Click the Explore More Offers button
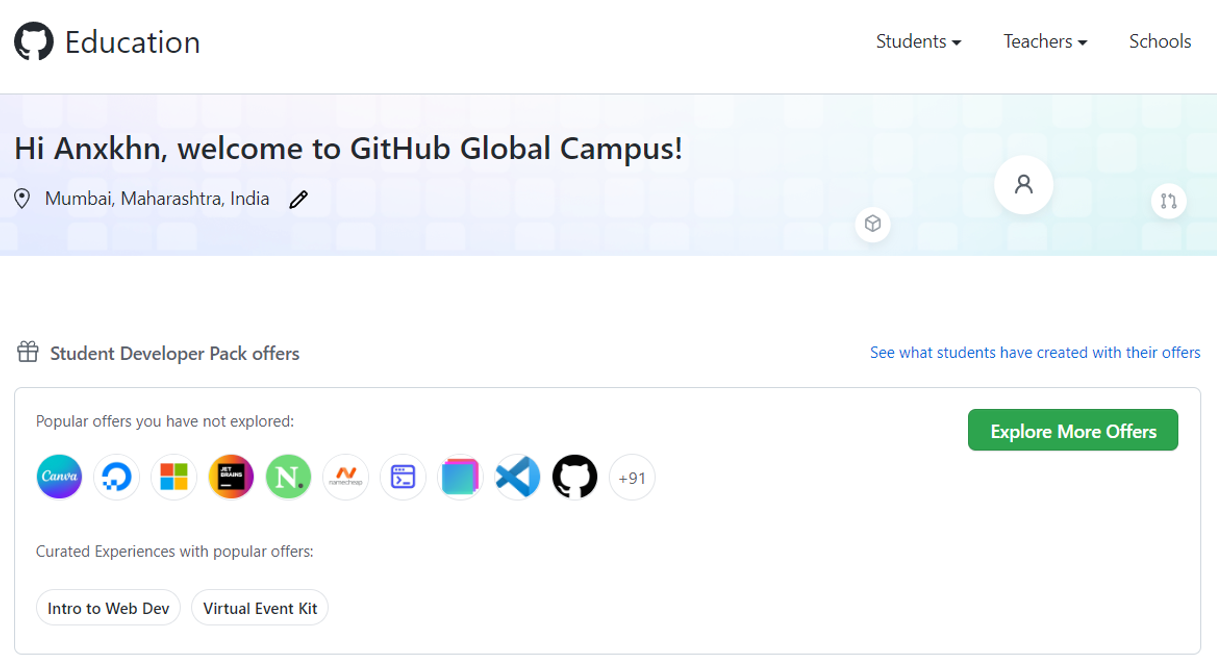The height and width of the screenshot is (666, 1217). (1073, 431)
